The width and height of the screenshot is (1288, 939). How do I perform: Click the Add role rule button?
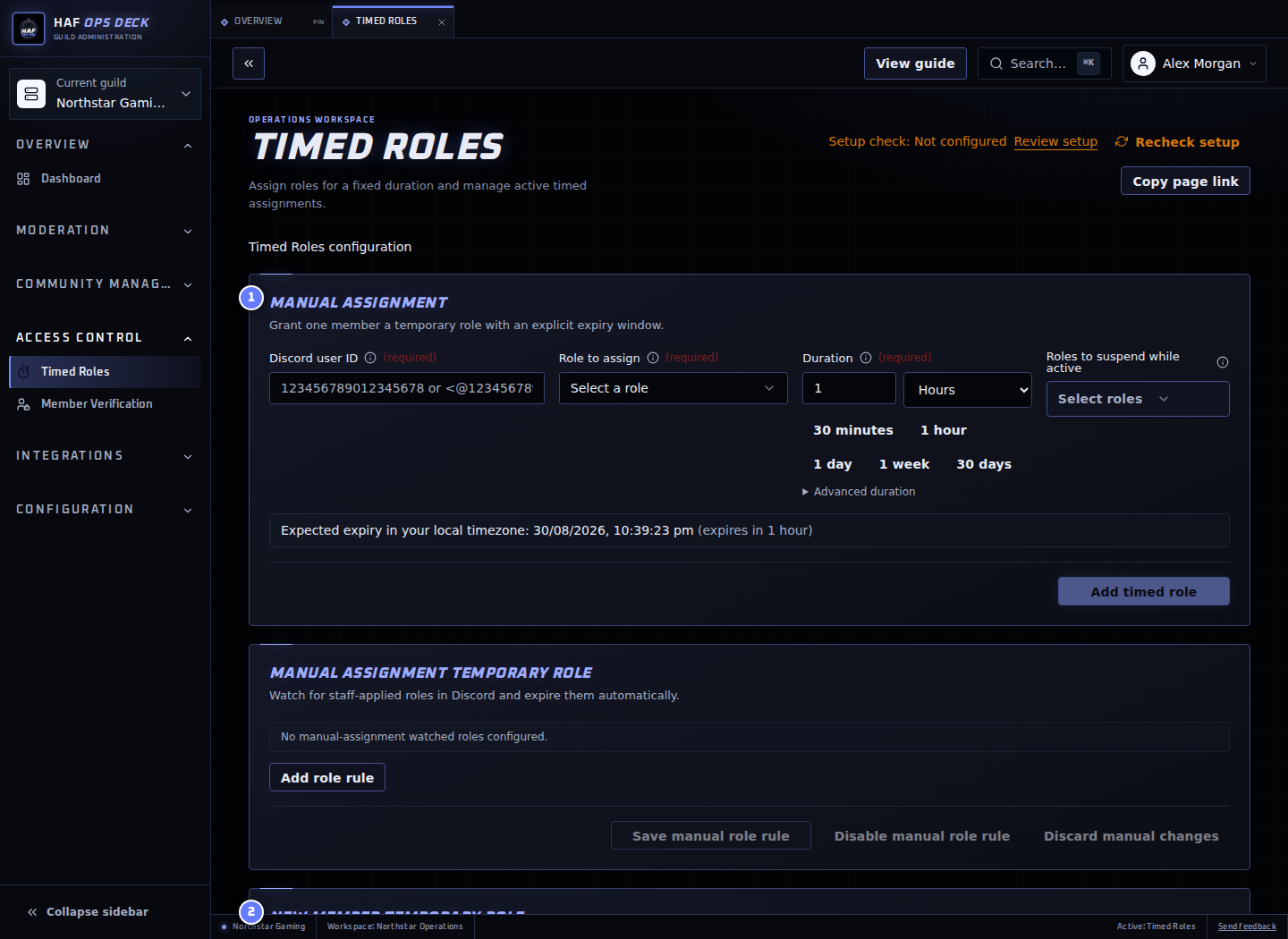click(x=327, y=777)
